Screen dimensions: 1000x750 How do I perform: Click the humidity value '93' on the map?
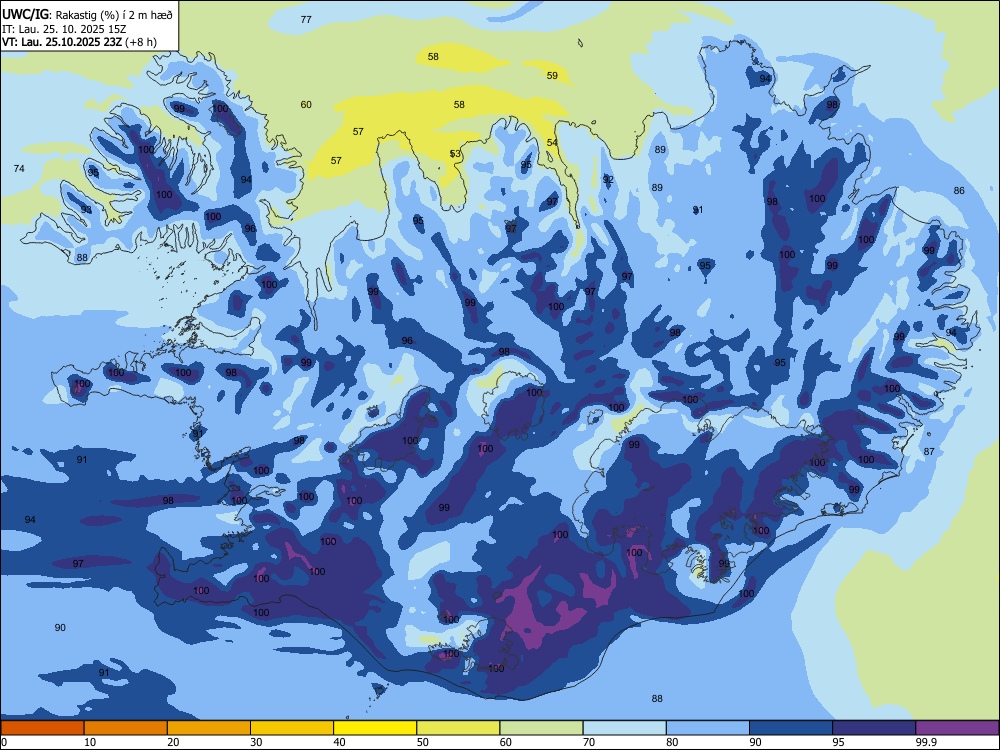tap(86, 210)
